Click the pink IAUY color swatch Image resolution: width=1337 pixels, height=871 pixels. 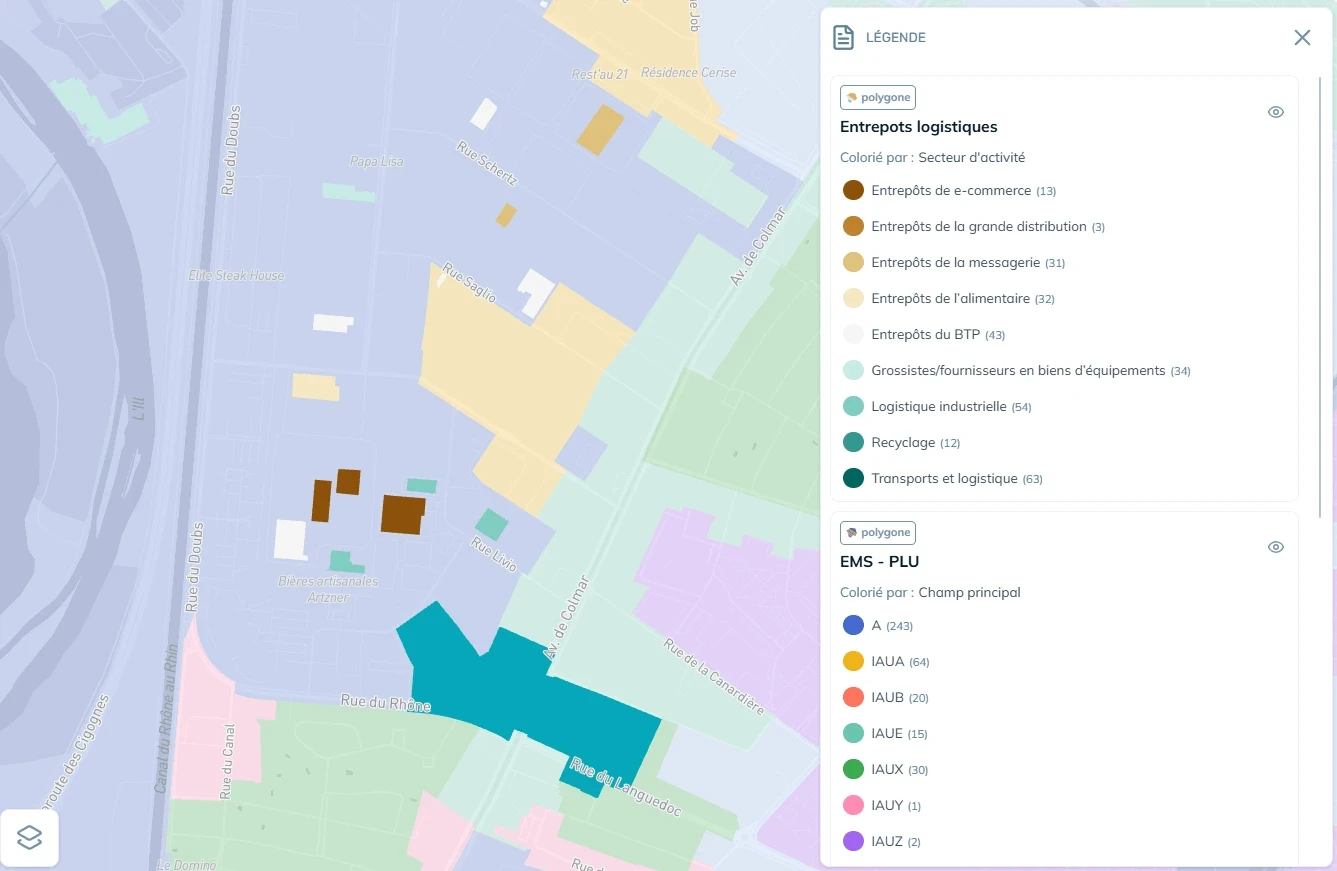pos(853,805)
